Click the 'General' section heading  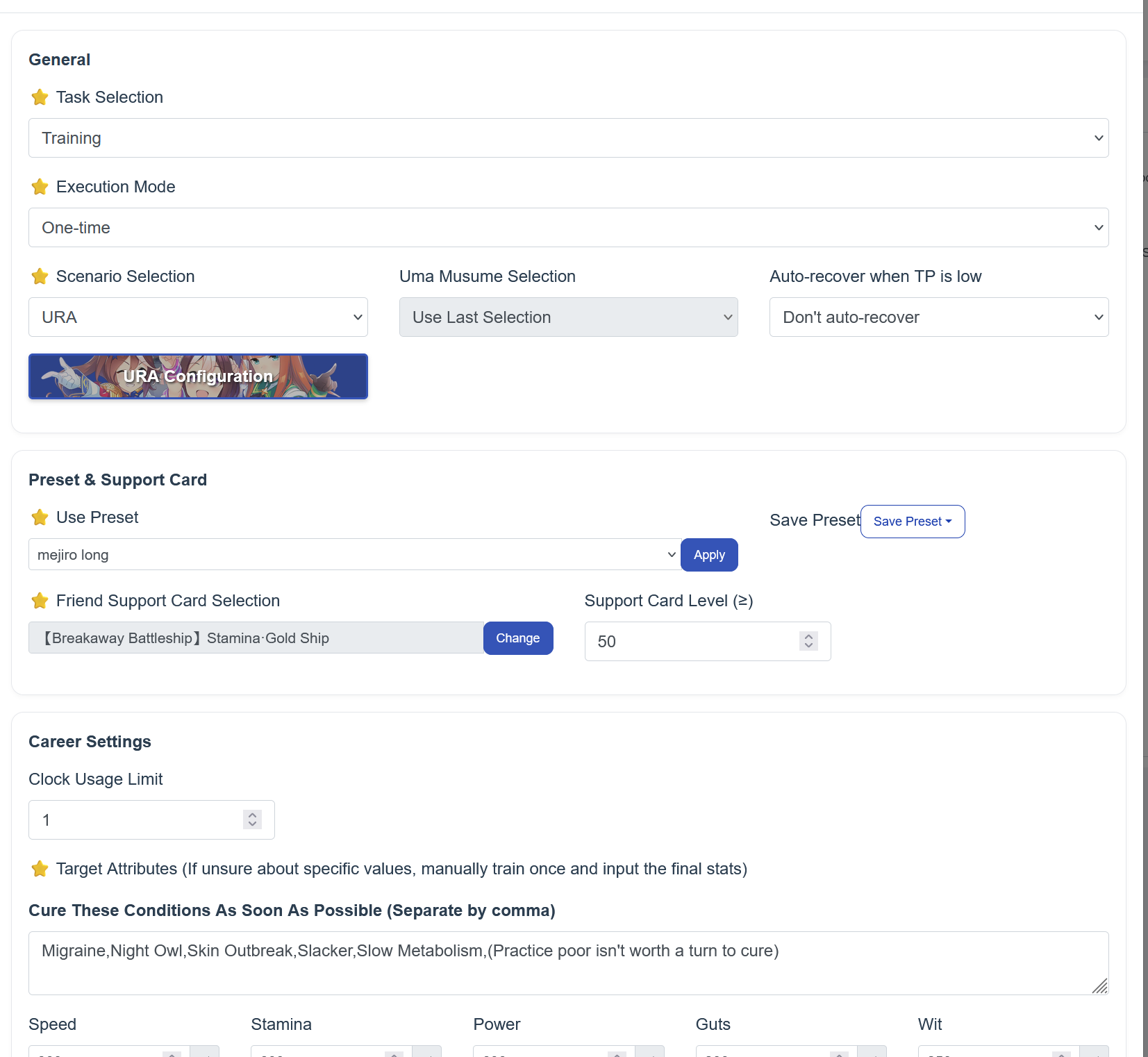pyautogui.click(x=60, y=60)
